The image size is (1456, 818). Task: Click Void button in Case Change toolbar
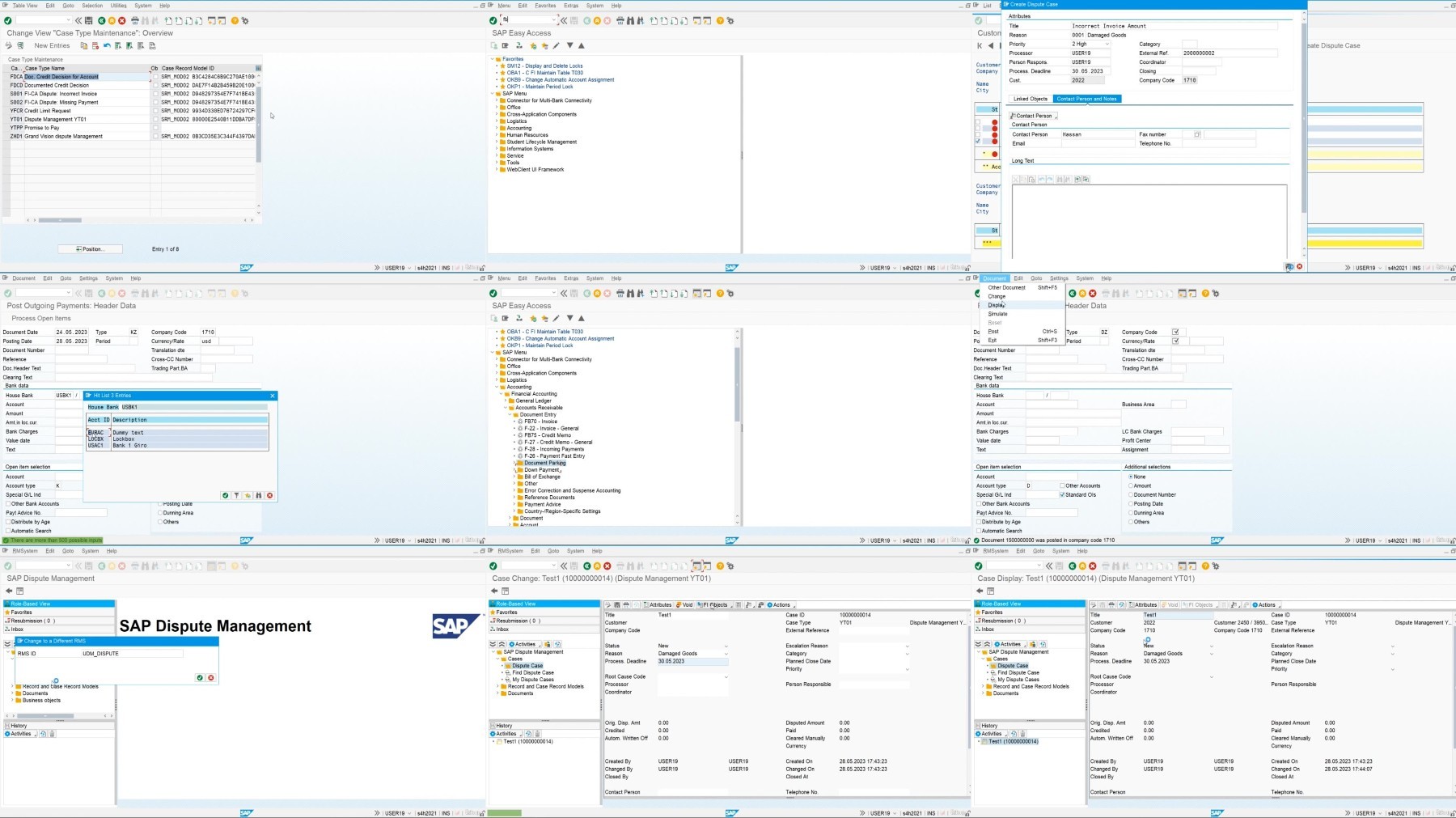pyautogui.click(x=685, y=604)
